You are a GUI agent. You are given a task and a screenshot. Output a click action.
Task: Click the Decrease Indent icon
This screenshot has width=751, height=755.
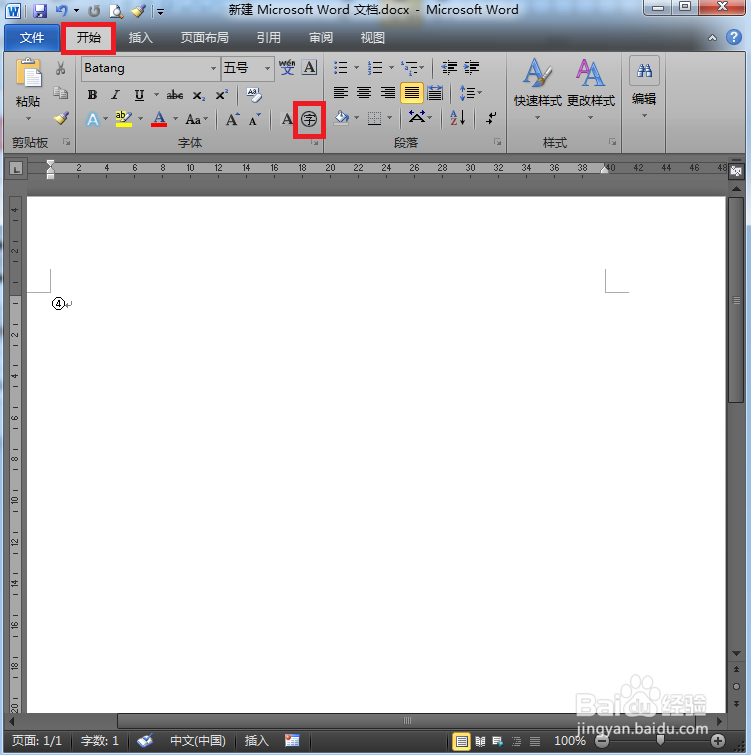click(x=449, y=67)
